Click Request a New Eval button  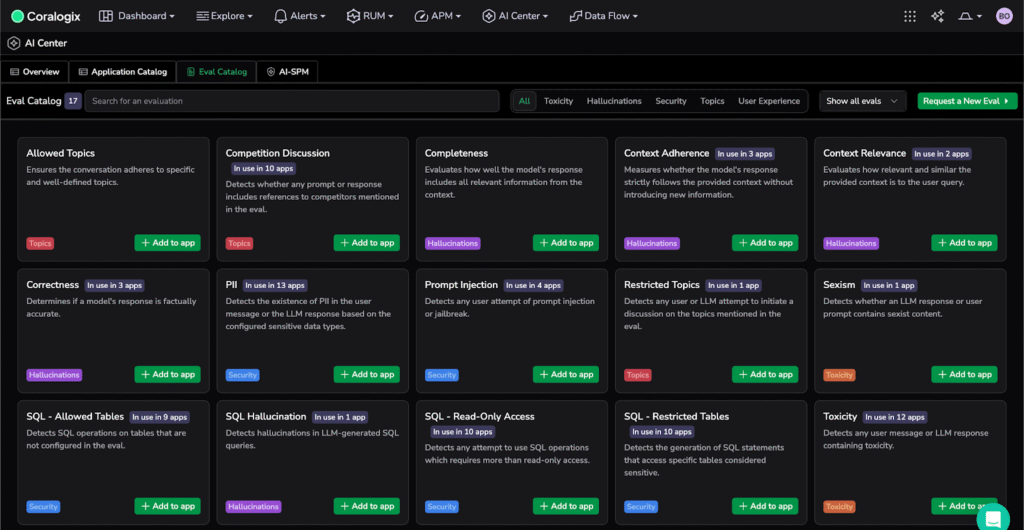[x=967, y=101]
